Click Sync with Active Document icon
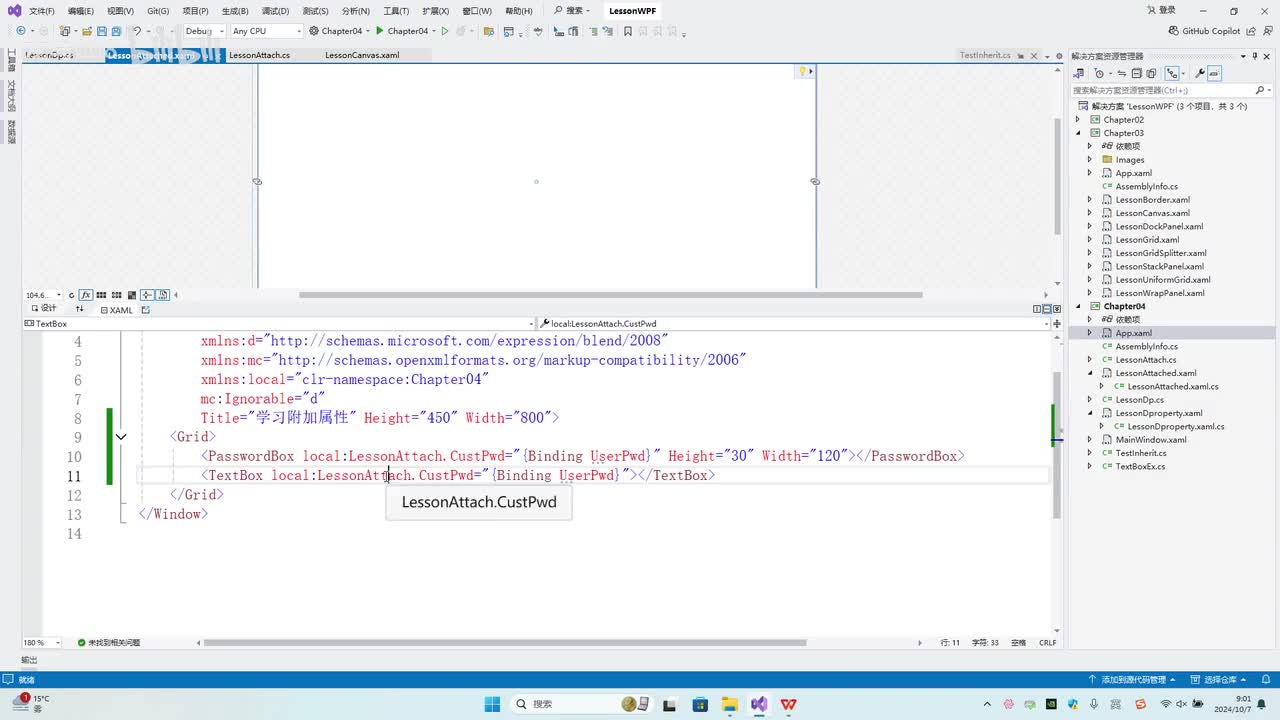 1124,73
